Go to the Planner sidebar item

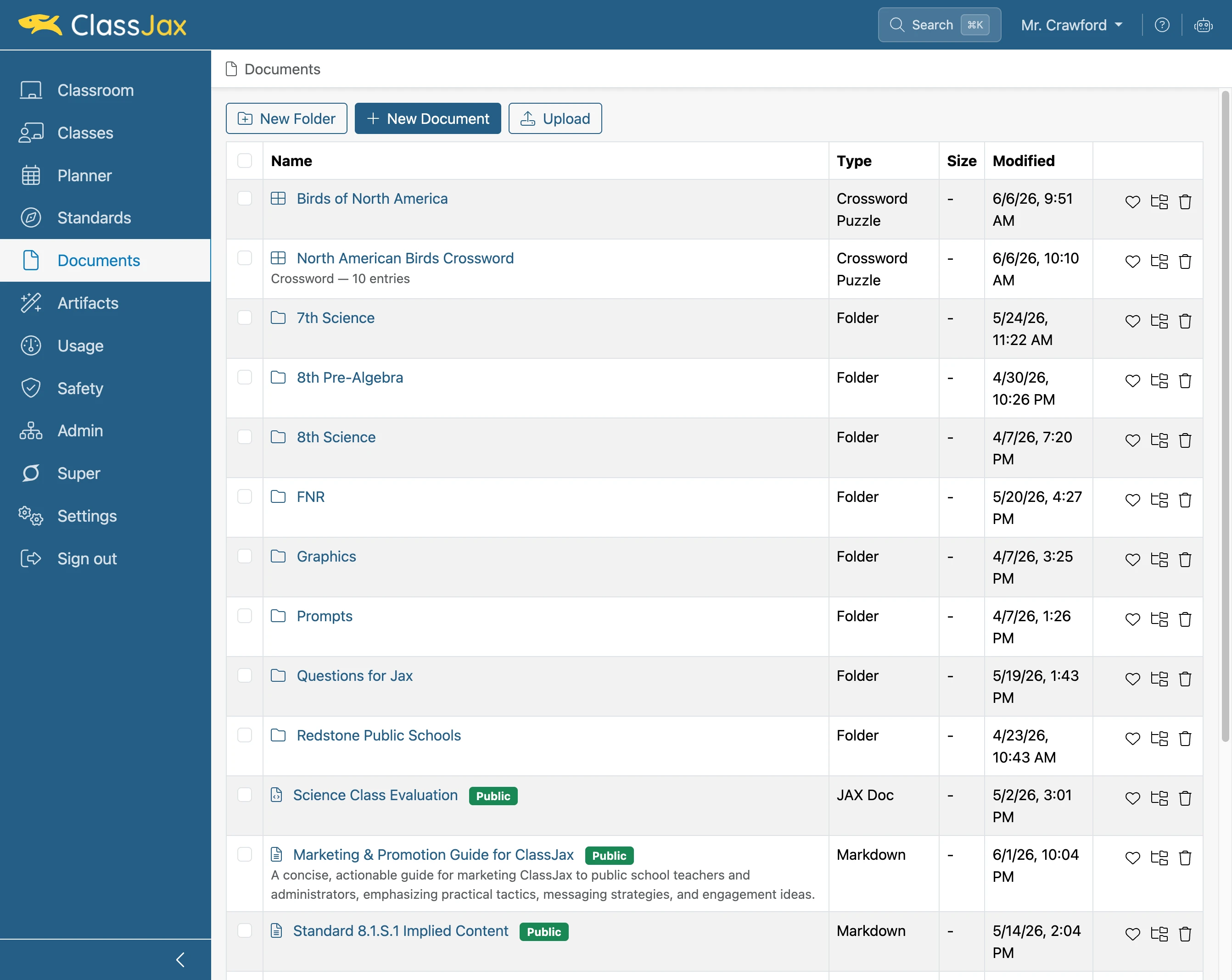[84, 175]
